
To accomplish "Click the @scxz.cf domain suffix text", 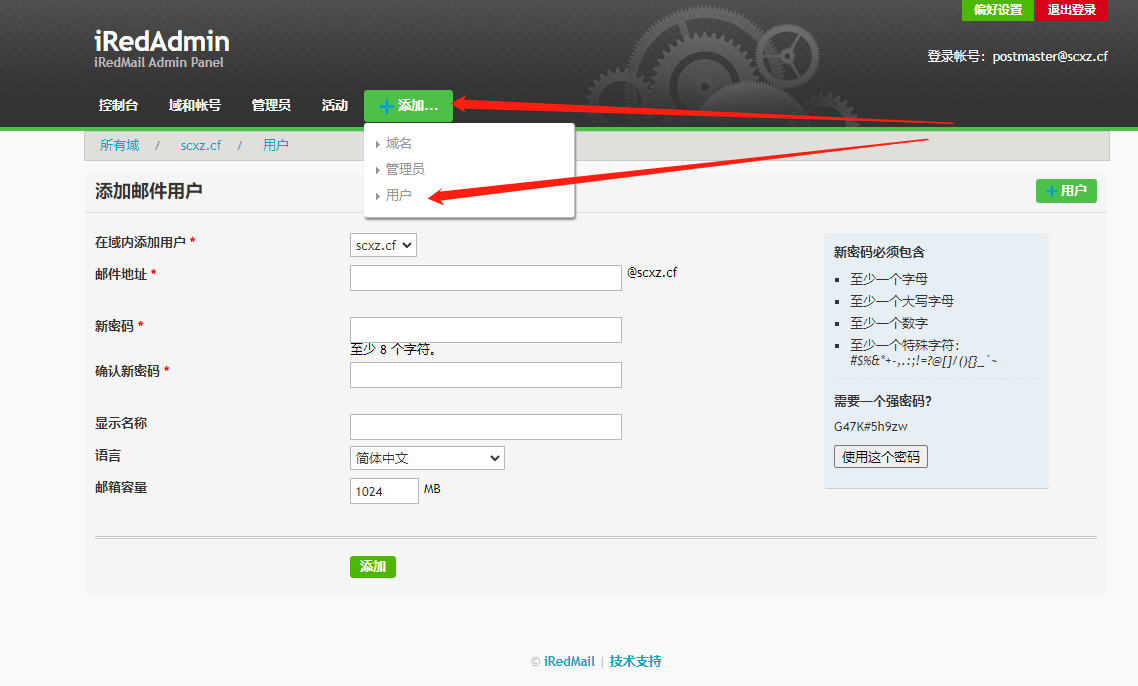I will [652, 272].
